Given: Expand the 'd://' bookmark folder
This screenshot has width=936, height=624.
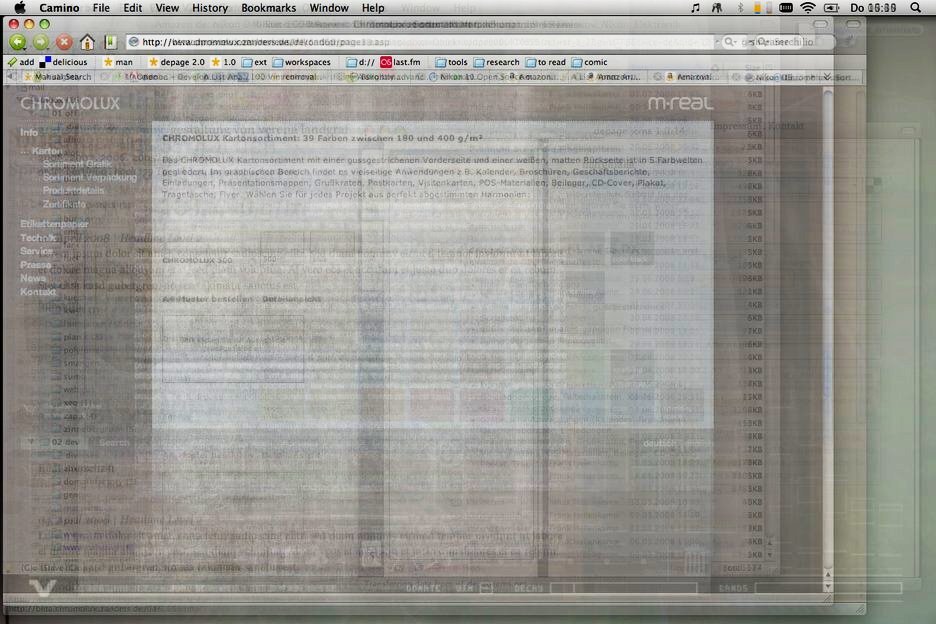Looking at the screenshot, I should point(361,62).
